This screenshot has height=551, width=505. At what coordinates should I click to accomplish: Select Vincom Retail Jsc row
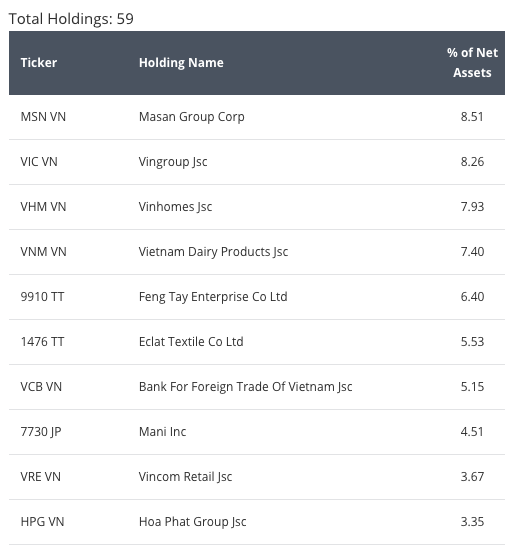[257, 477]
